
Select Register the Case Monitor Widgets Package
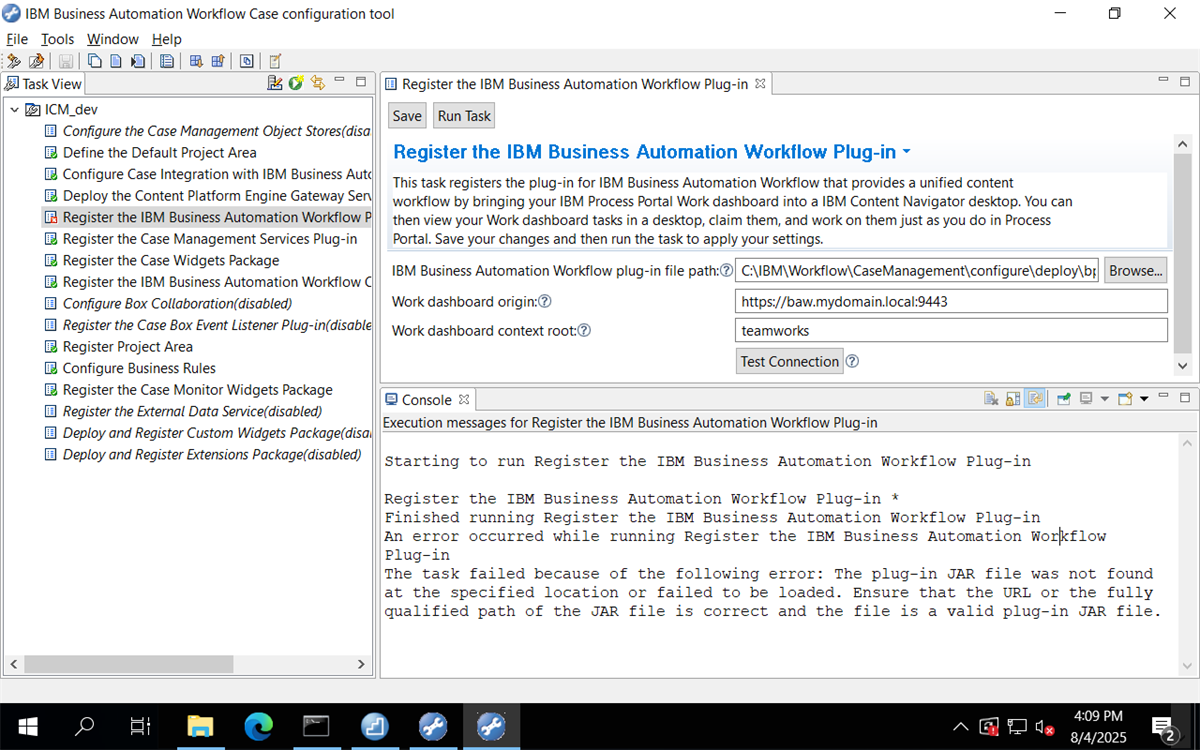pyautogui.click(x=198, y=390)
